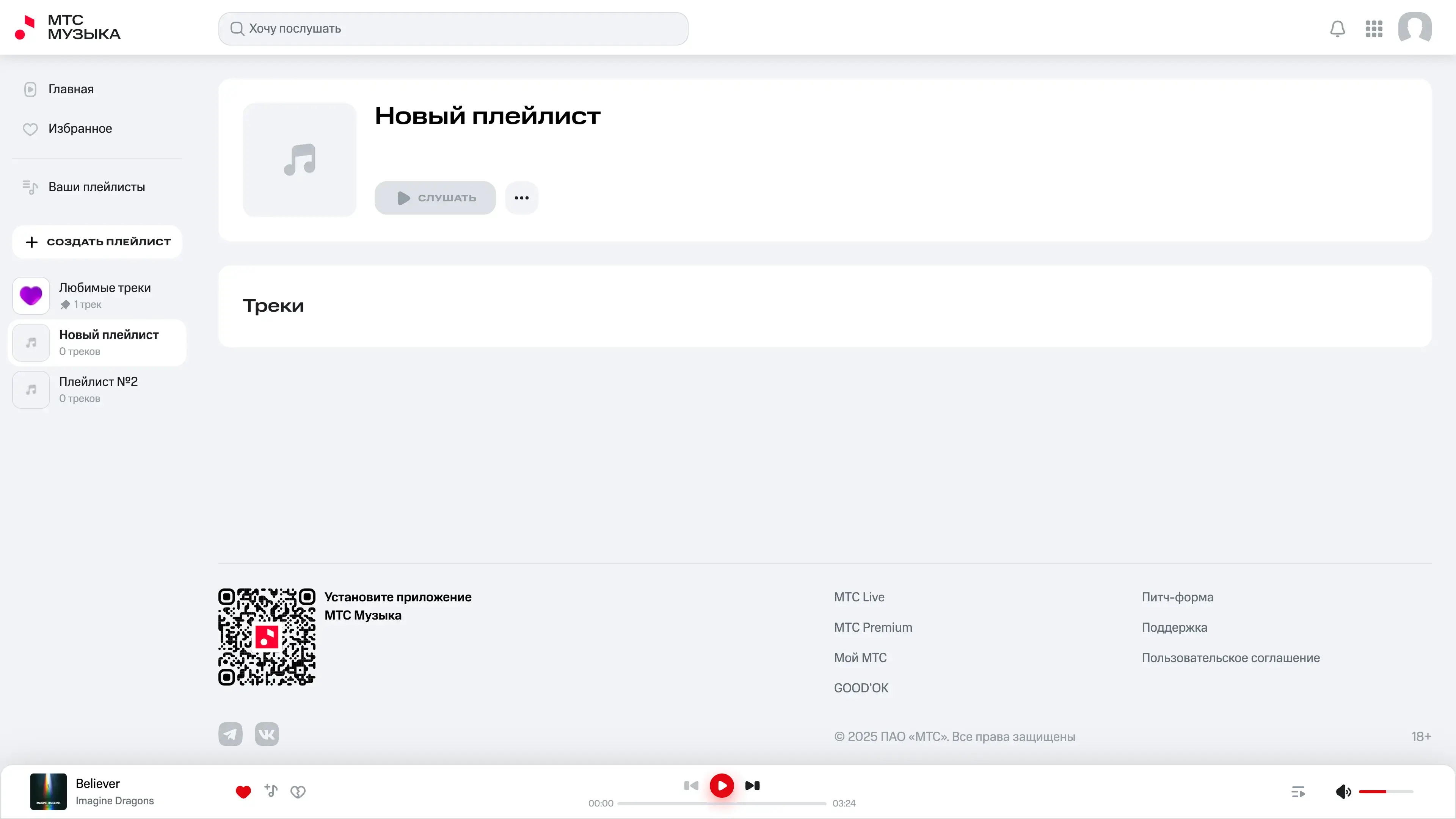
Task: Open the three-dots menu for Новый плейлист
Action: (x=521, y=198)
